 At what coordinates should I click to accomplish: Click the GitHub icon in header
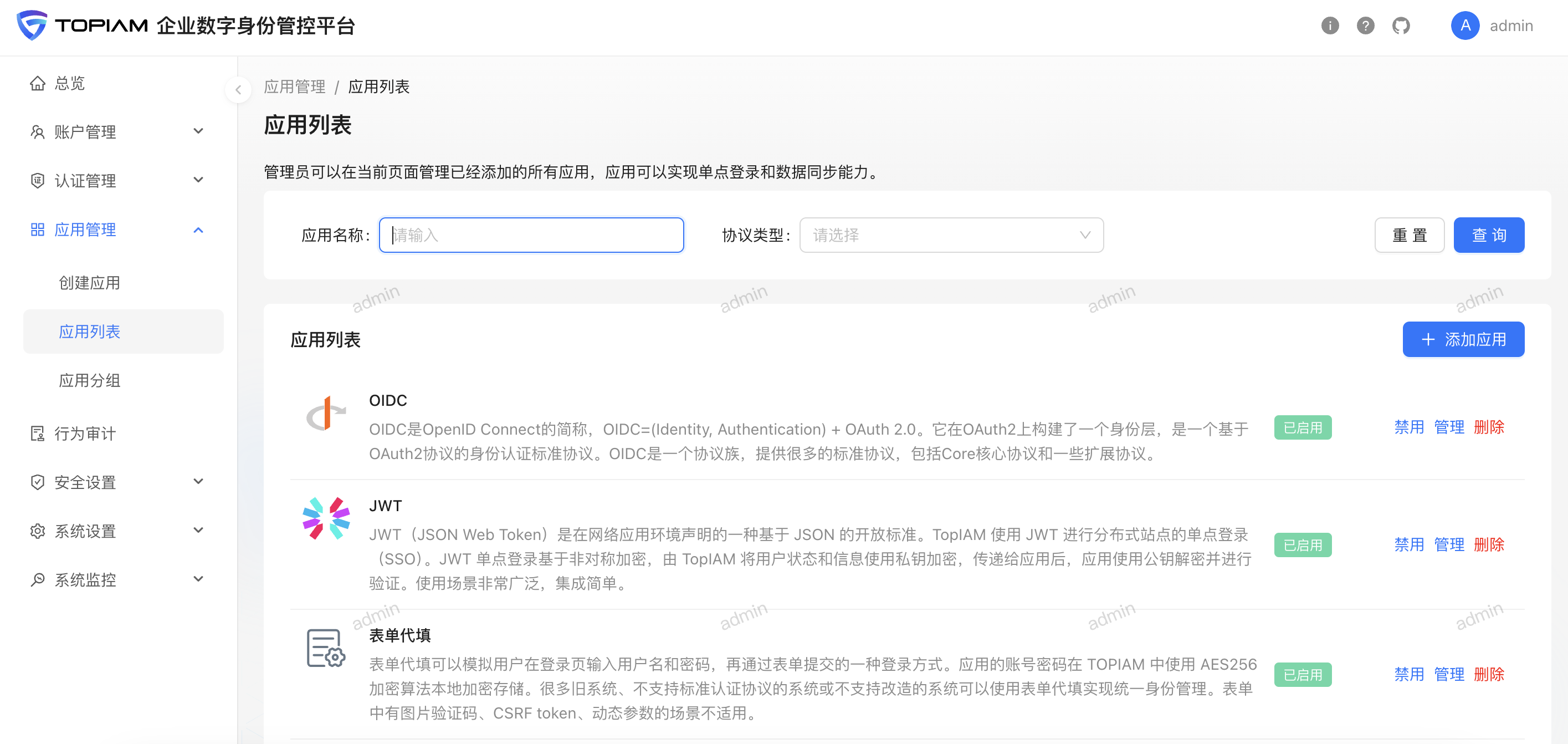point(1401,26)
